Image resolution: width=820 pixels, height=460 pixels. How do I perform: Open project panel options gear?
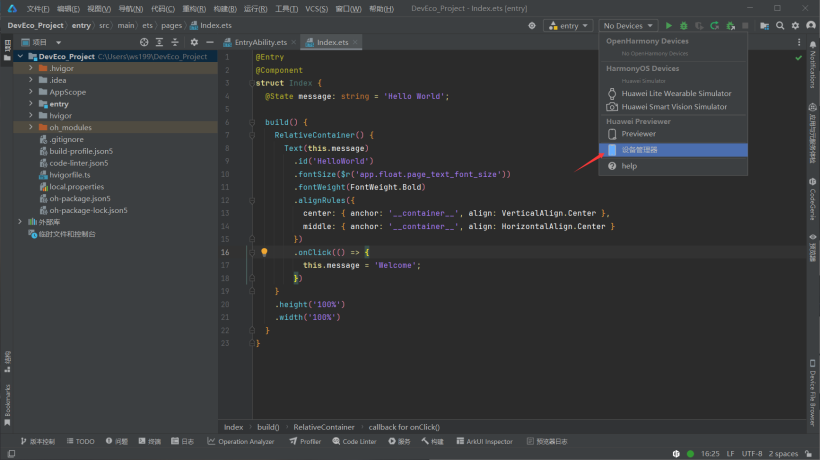click(194, 42)
